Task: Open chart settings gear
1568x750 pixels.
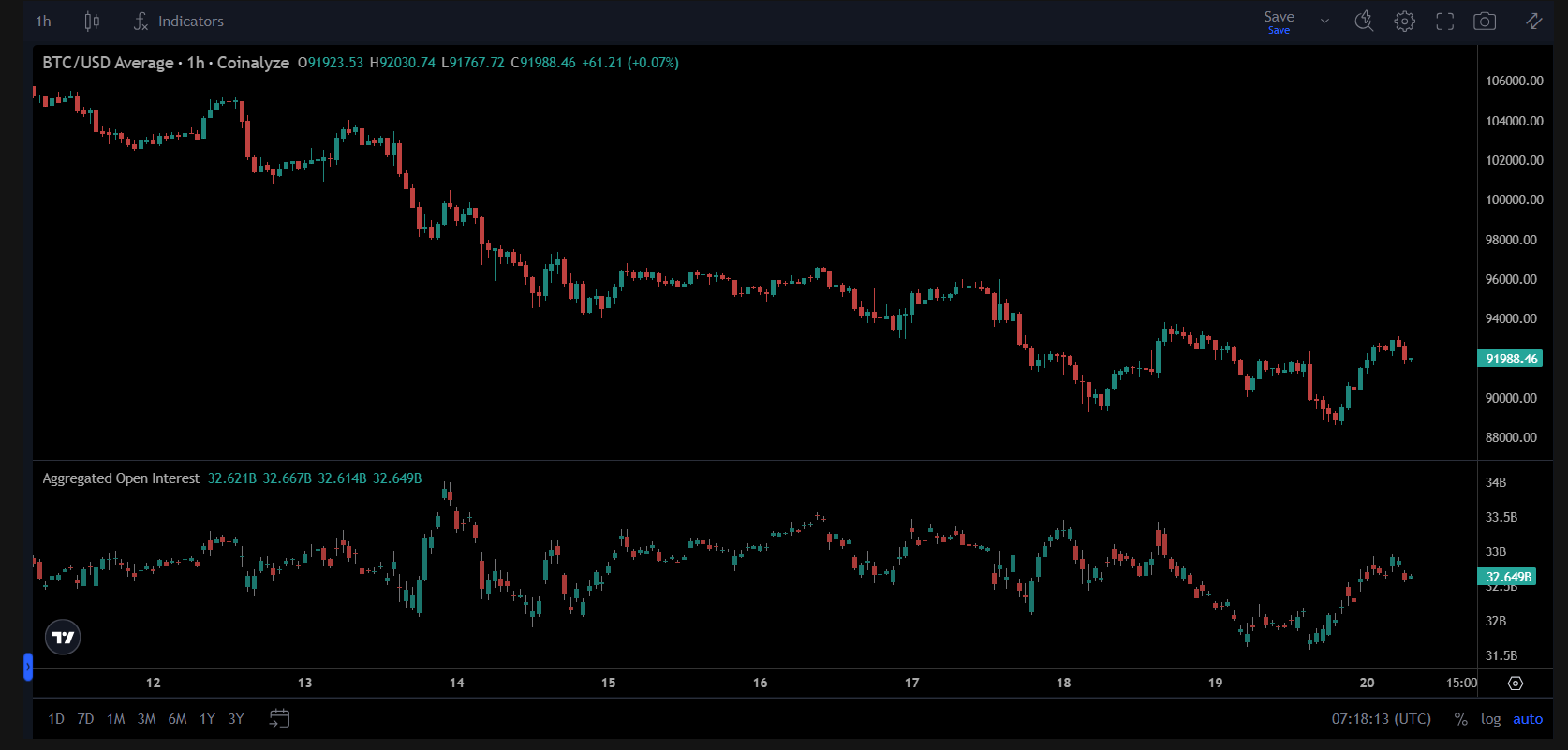Action: click(x=1404, y=22)
